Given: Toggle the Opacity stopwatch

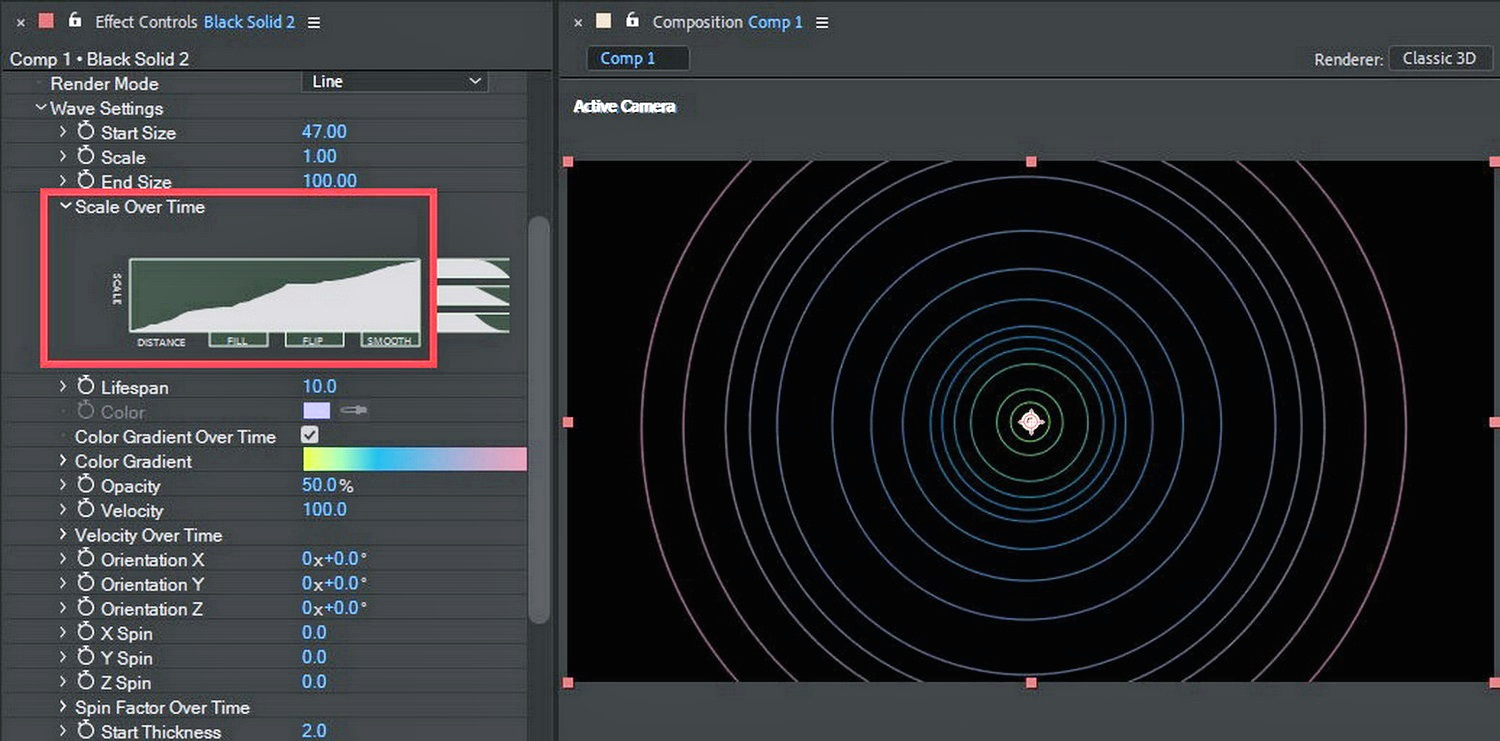Looking at the screenshot, I should tap(85, 486).
